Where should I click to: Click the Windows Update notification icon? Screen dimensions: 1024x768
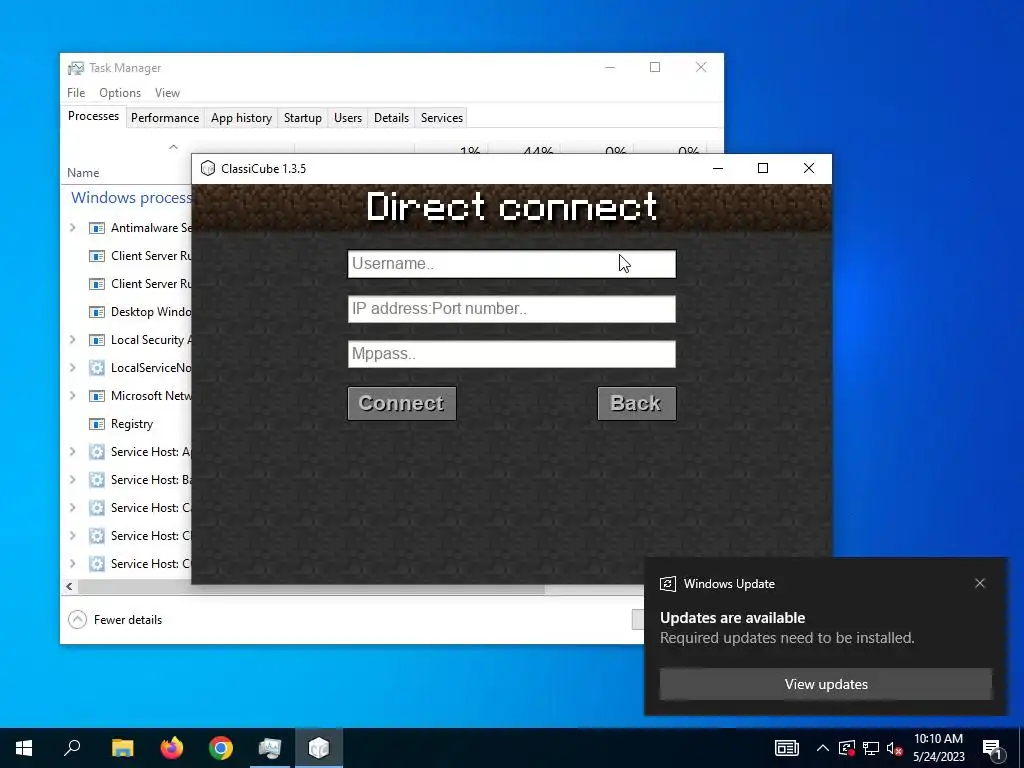pos(667,584)
